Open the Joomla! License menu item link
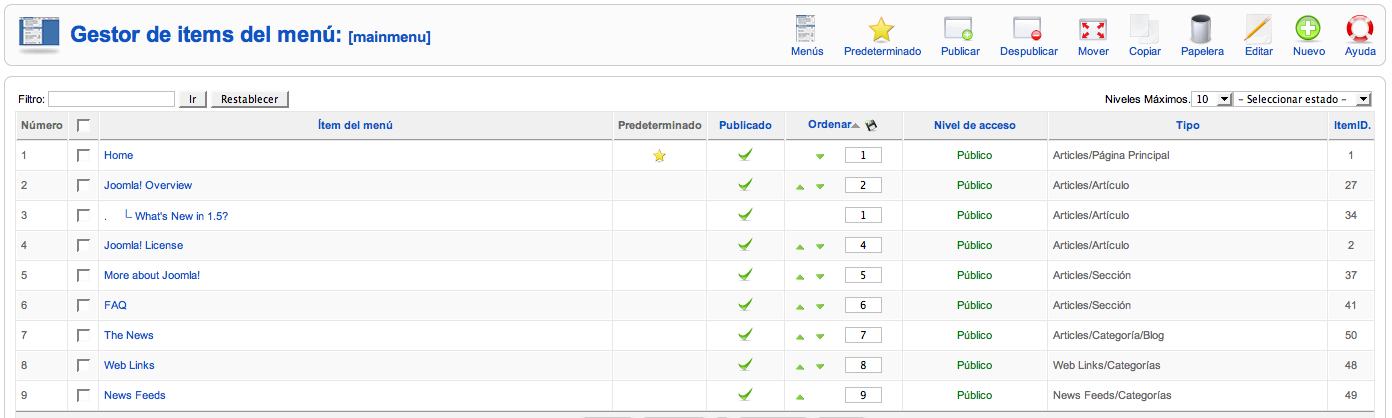Screen dimensions: 1392x418 [x=143, y=246]
